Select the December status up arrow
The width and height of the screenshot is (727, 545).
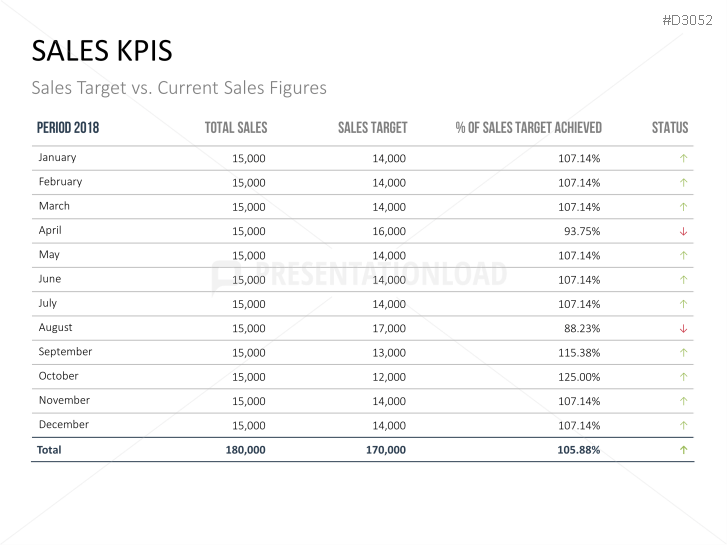pos(683,425)
